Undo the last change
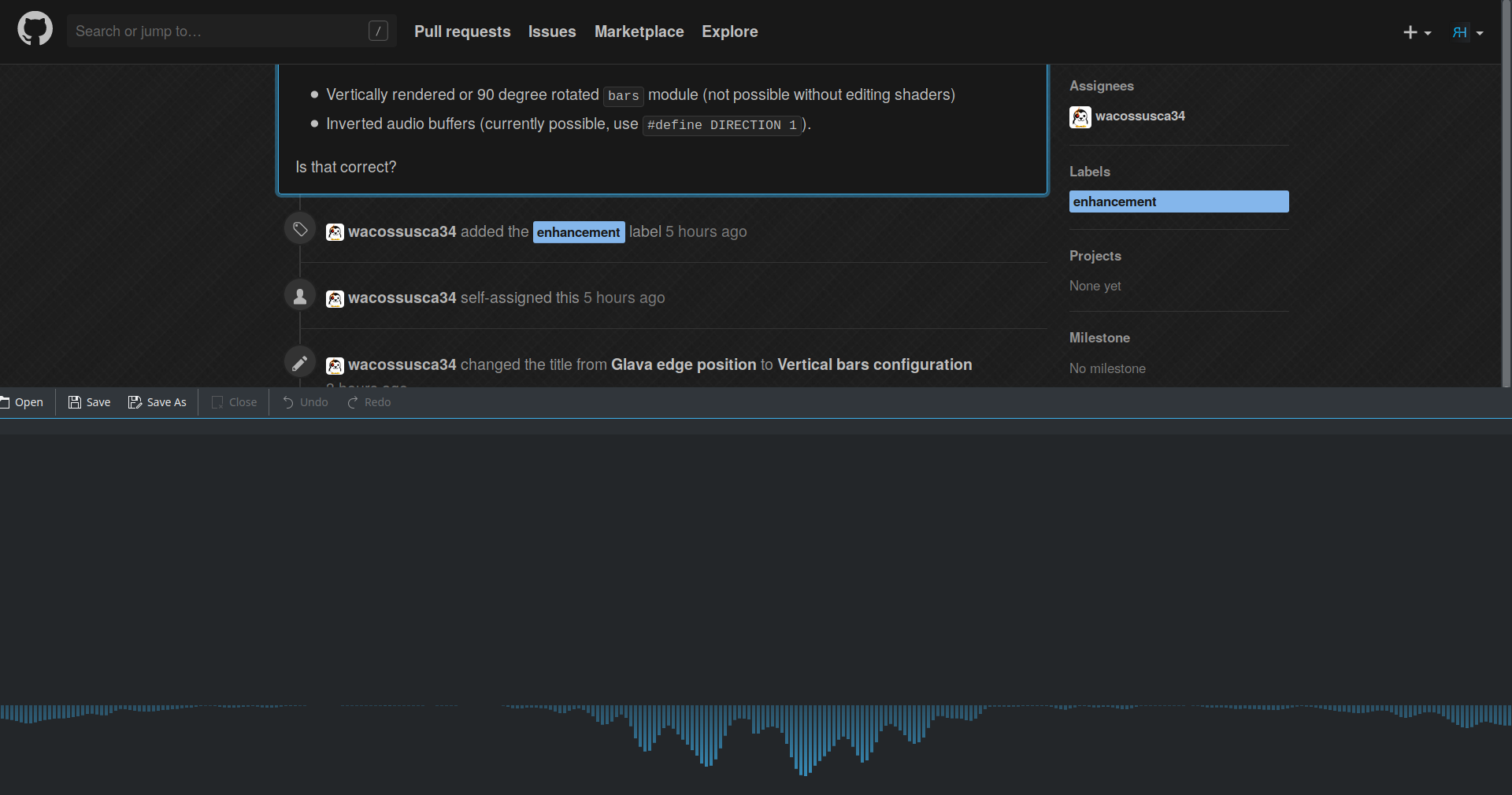The height and width of the screenshot is (795, 1512). coord(289,402)
